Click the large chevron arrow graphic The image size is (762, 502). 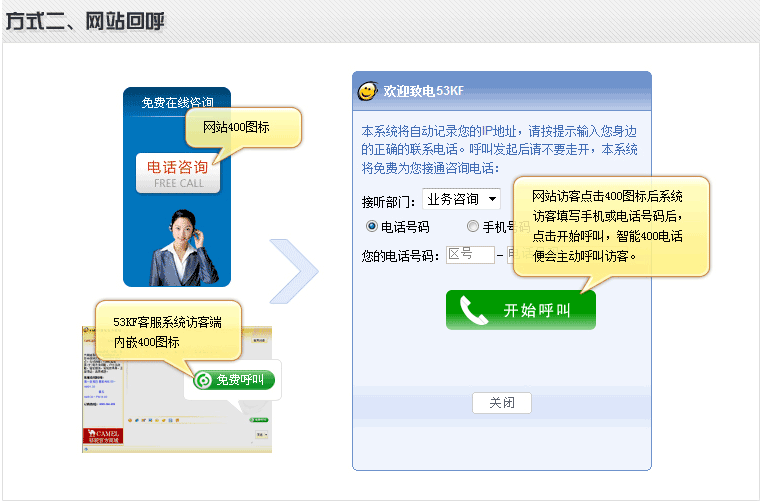click(294, 270)
